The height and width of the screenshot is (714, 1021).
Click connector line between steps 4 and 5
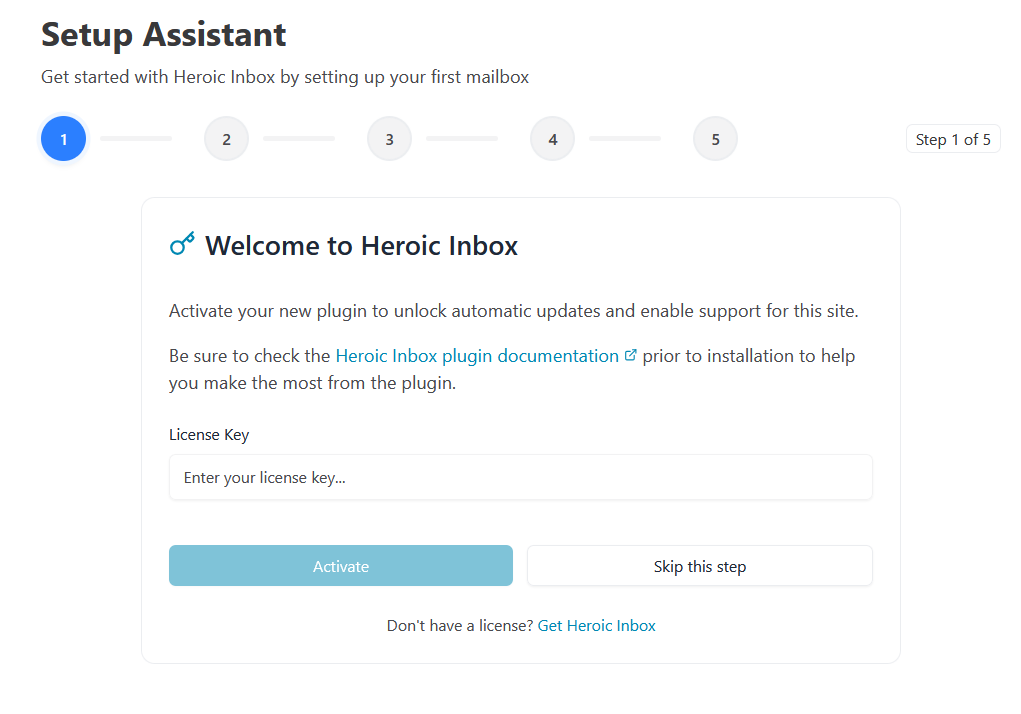tap(625, 139)
